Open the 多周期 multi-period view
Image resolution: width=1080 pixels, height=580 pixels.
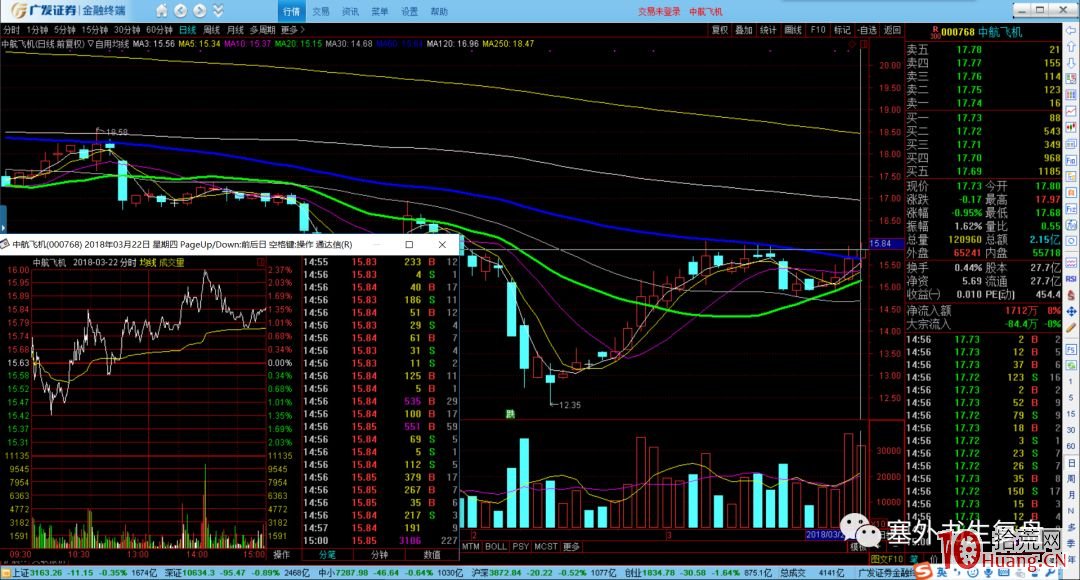(x=262, y=30)
